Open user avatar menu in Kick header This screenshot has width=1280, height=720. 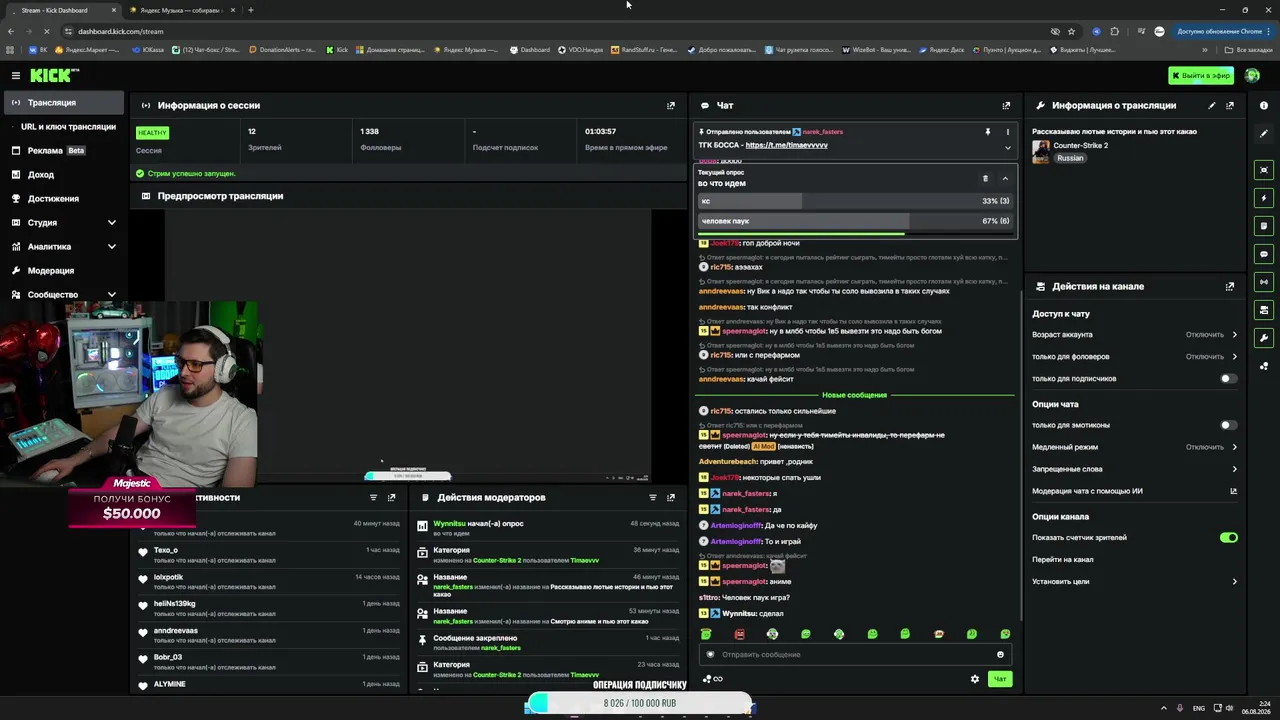pyautogui.click(x=1252, y=75)
